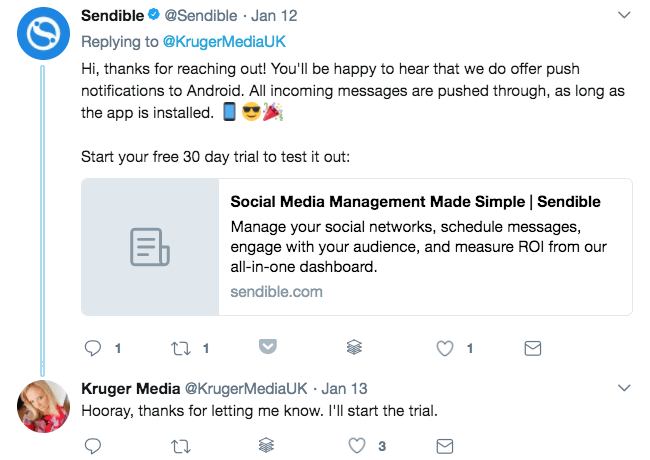The width and height of the screenshot is (650, 460).
Task: Share Kruger Media tweet via message
Action: click(x=445, y=445)
